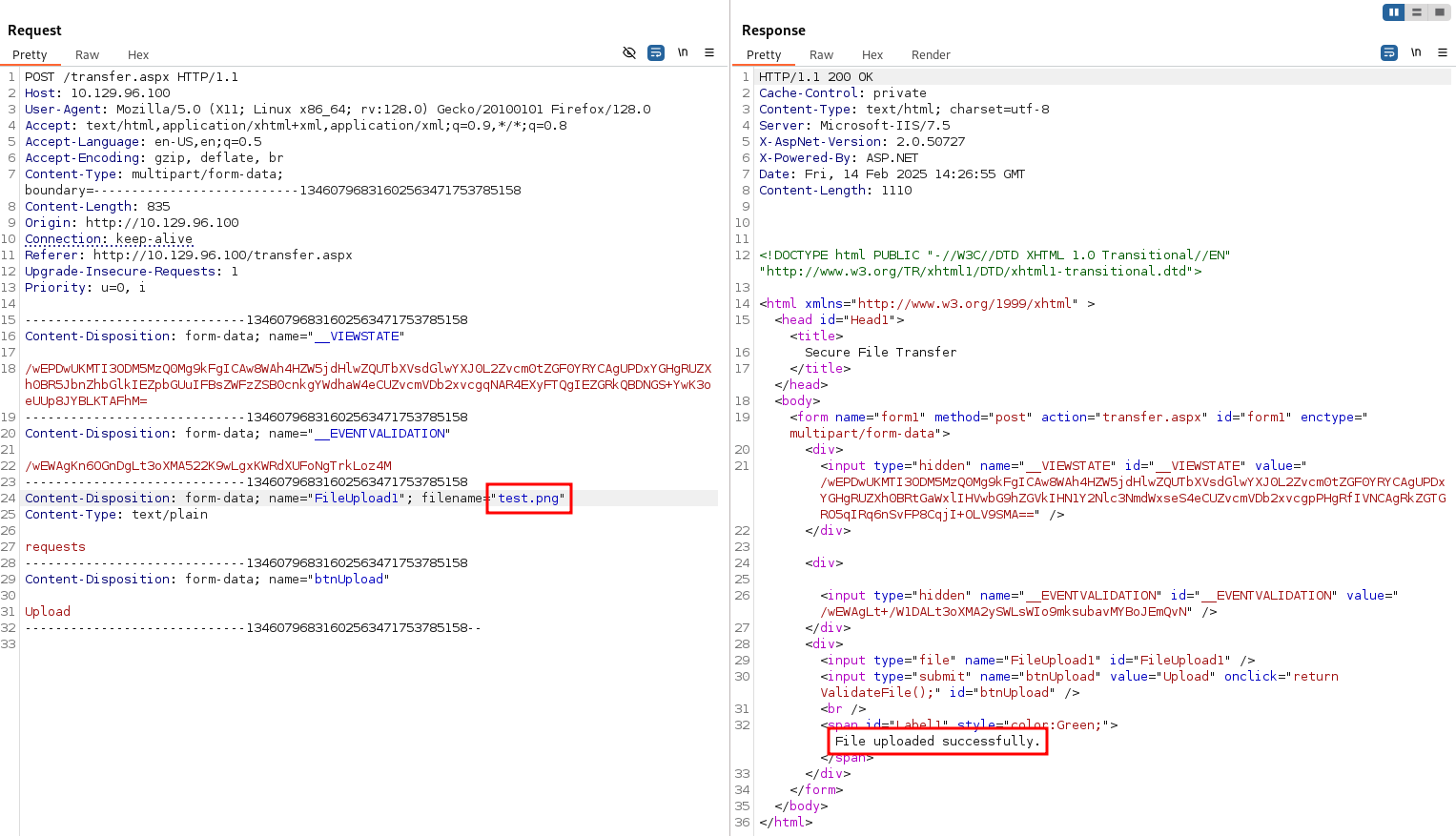Click the __EVENTVALIDATION Content-Disposition line in request
Screen dimensions: 1456x836
click(x=237, y=434)
